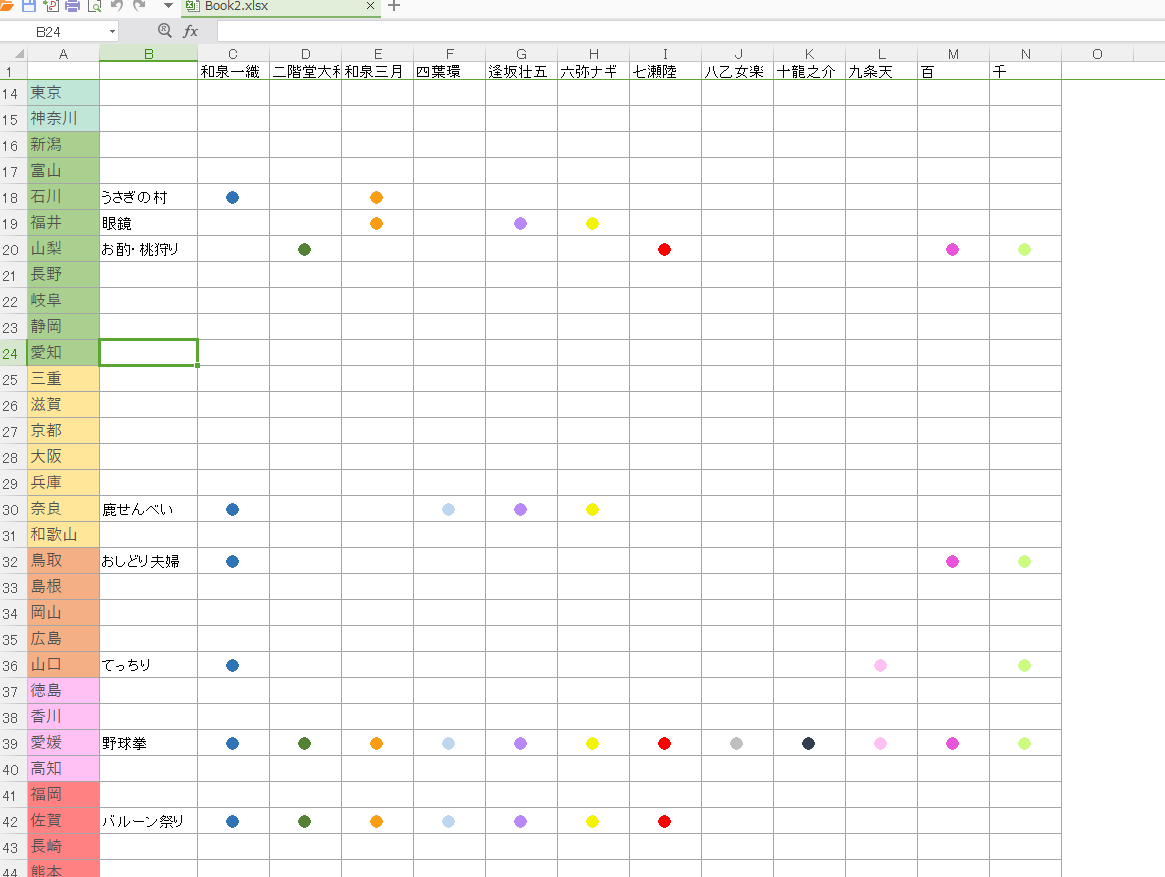Redo the last action
The image size is (1165, 877).
pyautogui.click(x=139, y=6)
